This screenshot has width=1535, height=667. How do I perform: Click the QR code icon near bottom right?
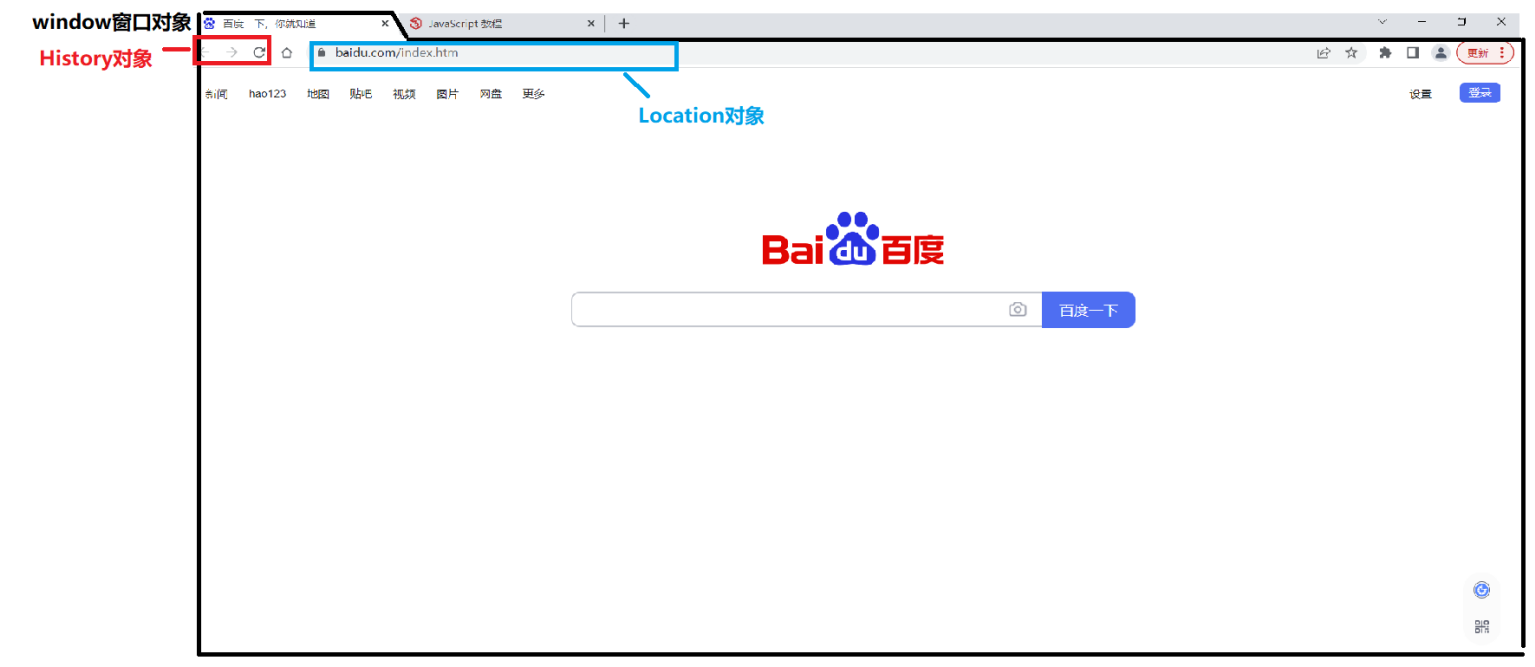pyautogui.click(x=1481, y=625)
